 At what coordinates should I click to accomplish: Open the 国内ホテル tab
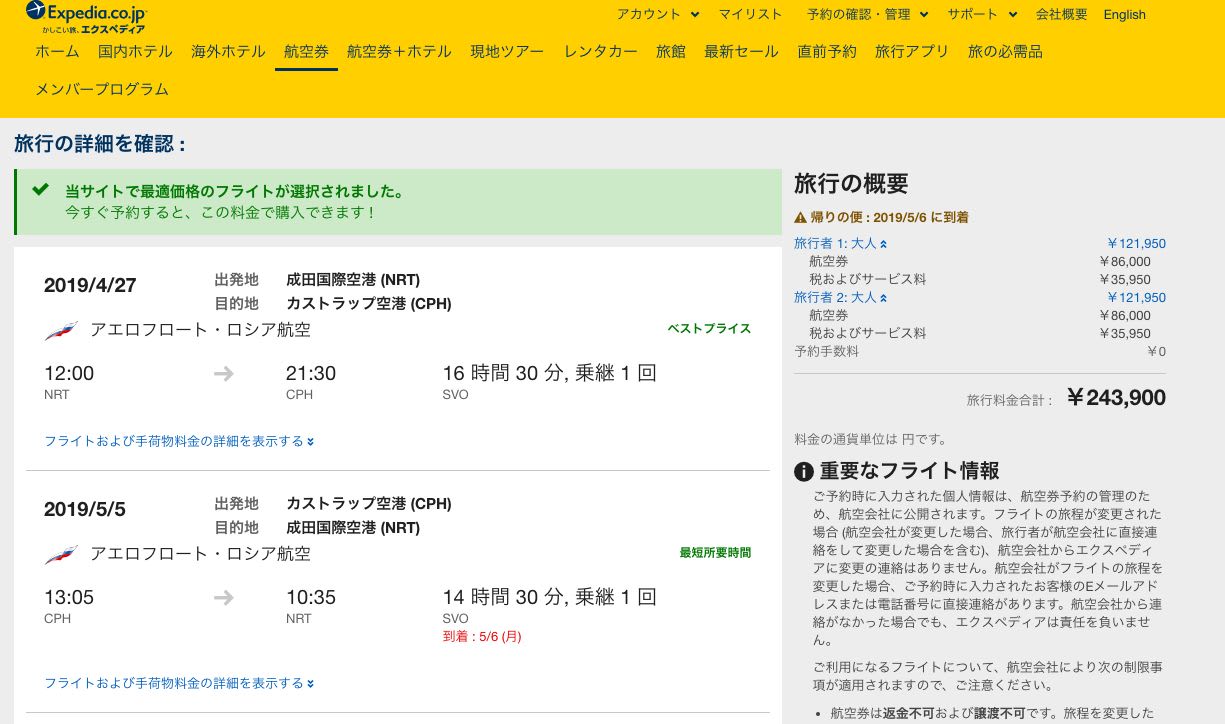(x=135, y=51)
